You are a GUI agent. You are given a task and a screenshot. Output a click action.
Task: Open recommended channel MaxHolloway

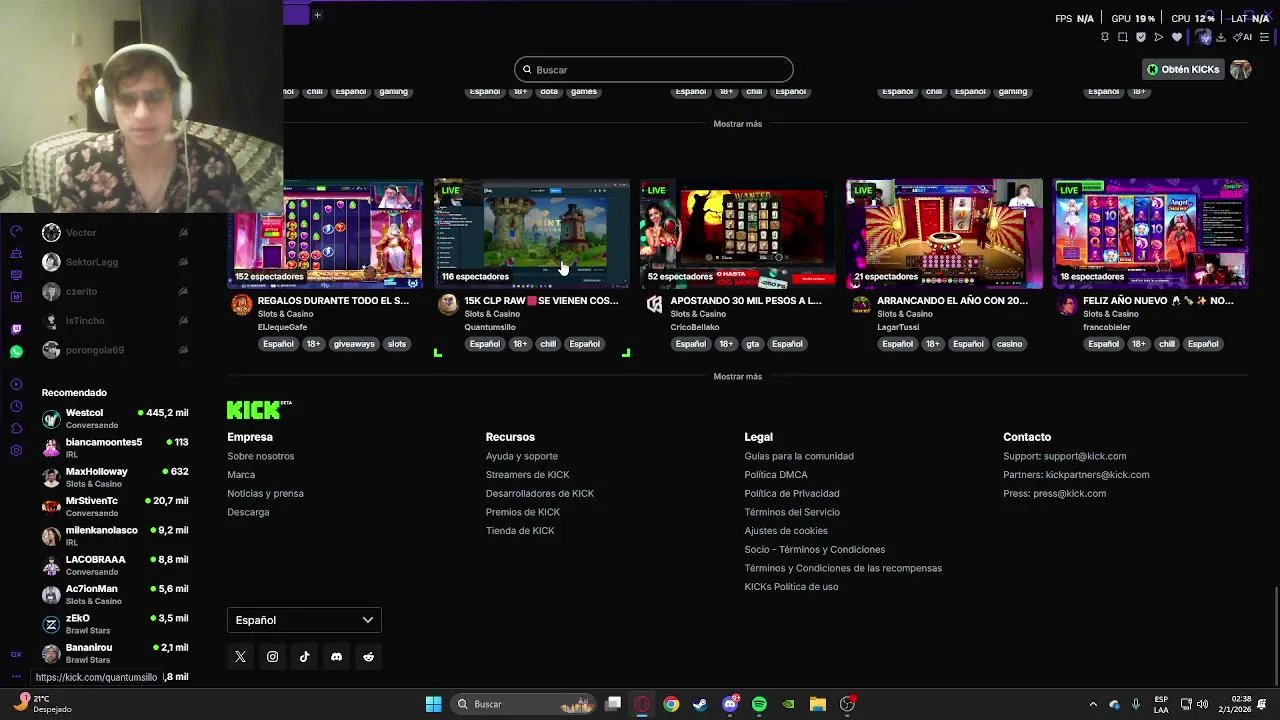coord(115,477)
